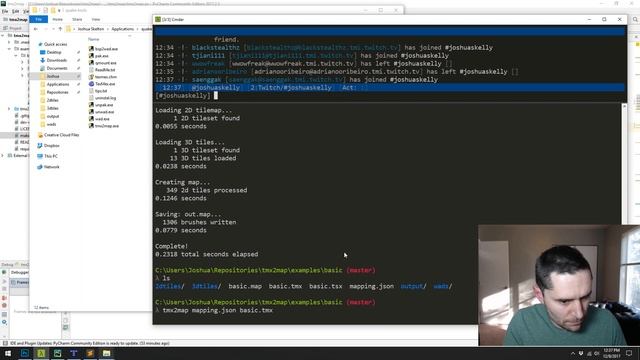
Task: Click Applications in the Explorer address breadcrumb
Action: coord(122,29)
